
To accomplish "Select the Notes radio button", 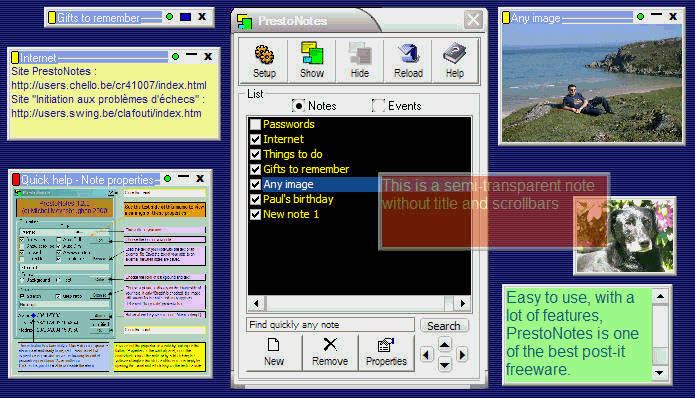I will [x=299, y=106].
